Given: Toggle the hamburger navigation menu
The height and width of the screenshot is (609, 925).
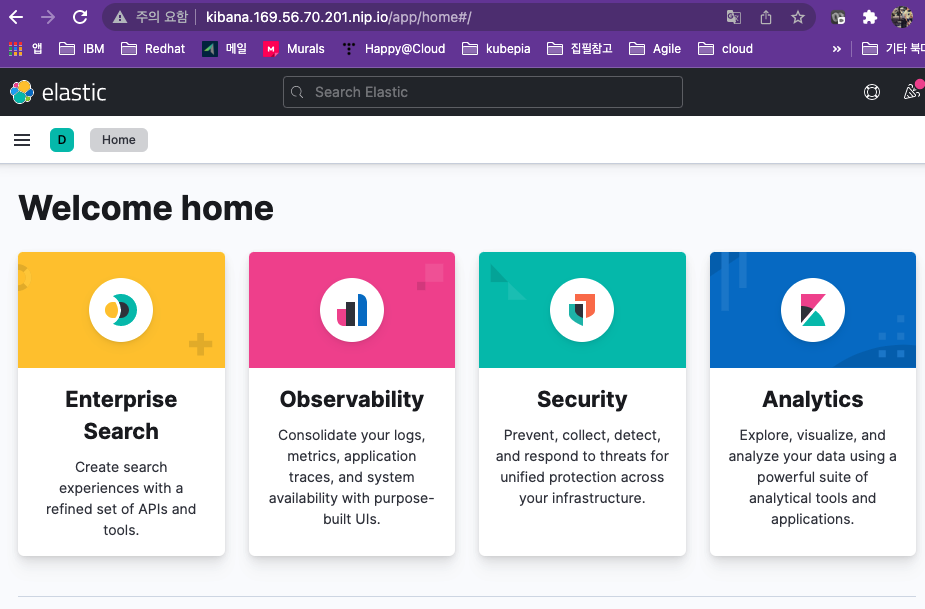Looking at the screenshot, I should pos(22,140).
